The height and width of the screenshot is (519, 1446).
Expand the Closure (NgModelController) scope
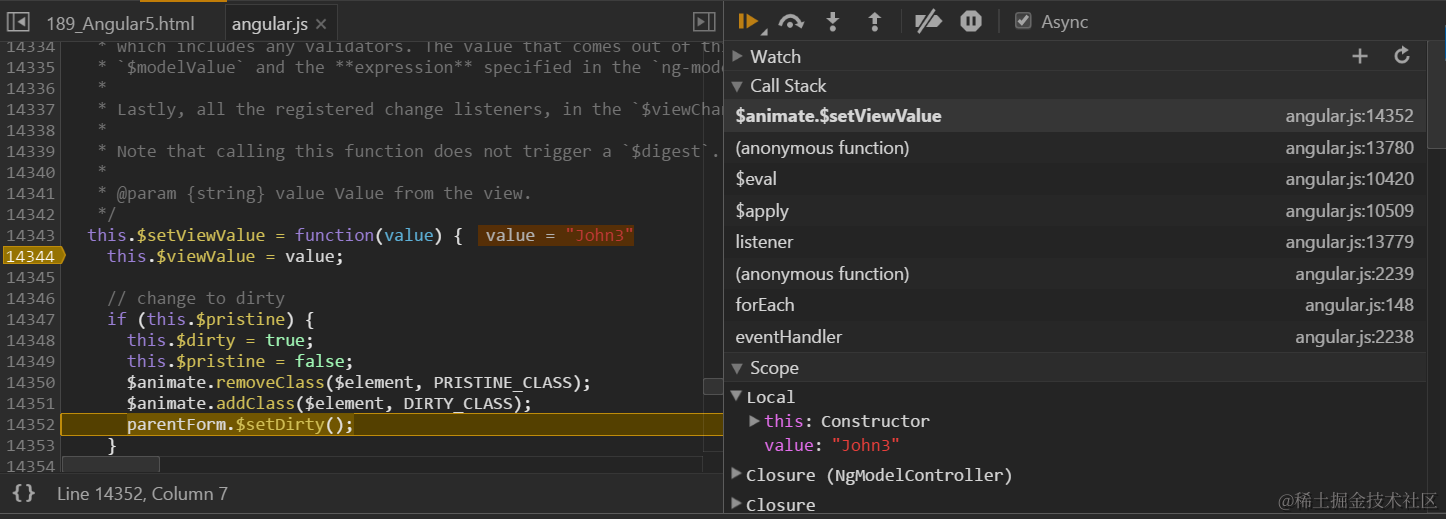click(737, 474)
